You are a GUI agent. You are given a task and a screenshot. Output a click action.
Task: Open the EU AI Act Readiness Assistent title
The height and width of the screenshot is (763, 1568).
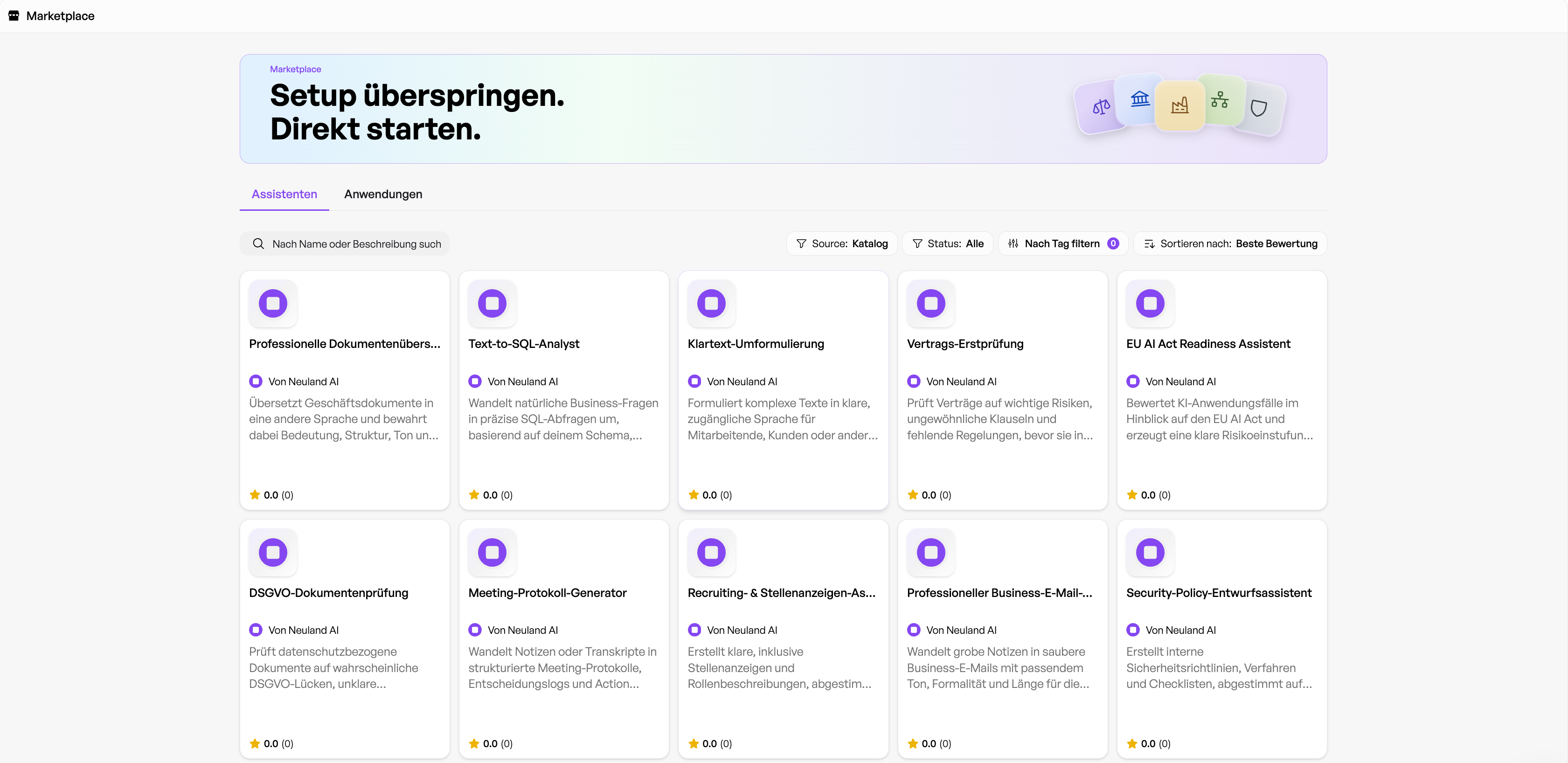pyautogui.click(x=1207, y=344)
